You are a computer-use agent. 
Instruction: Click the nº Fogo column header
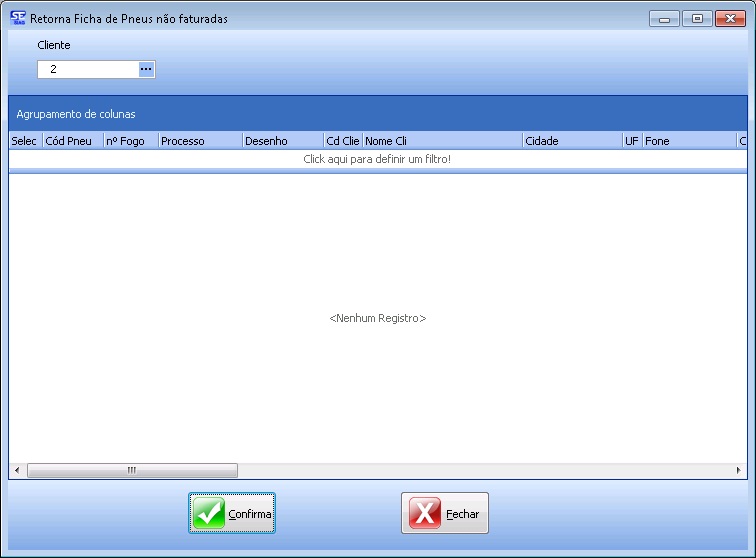pyautogui.click(x=130, y=141)
